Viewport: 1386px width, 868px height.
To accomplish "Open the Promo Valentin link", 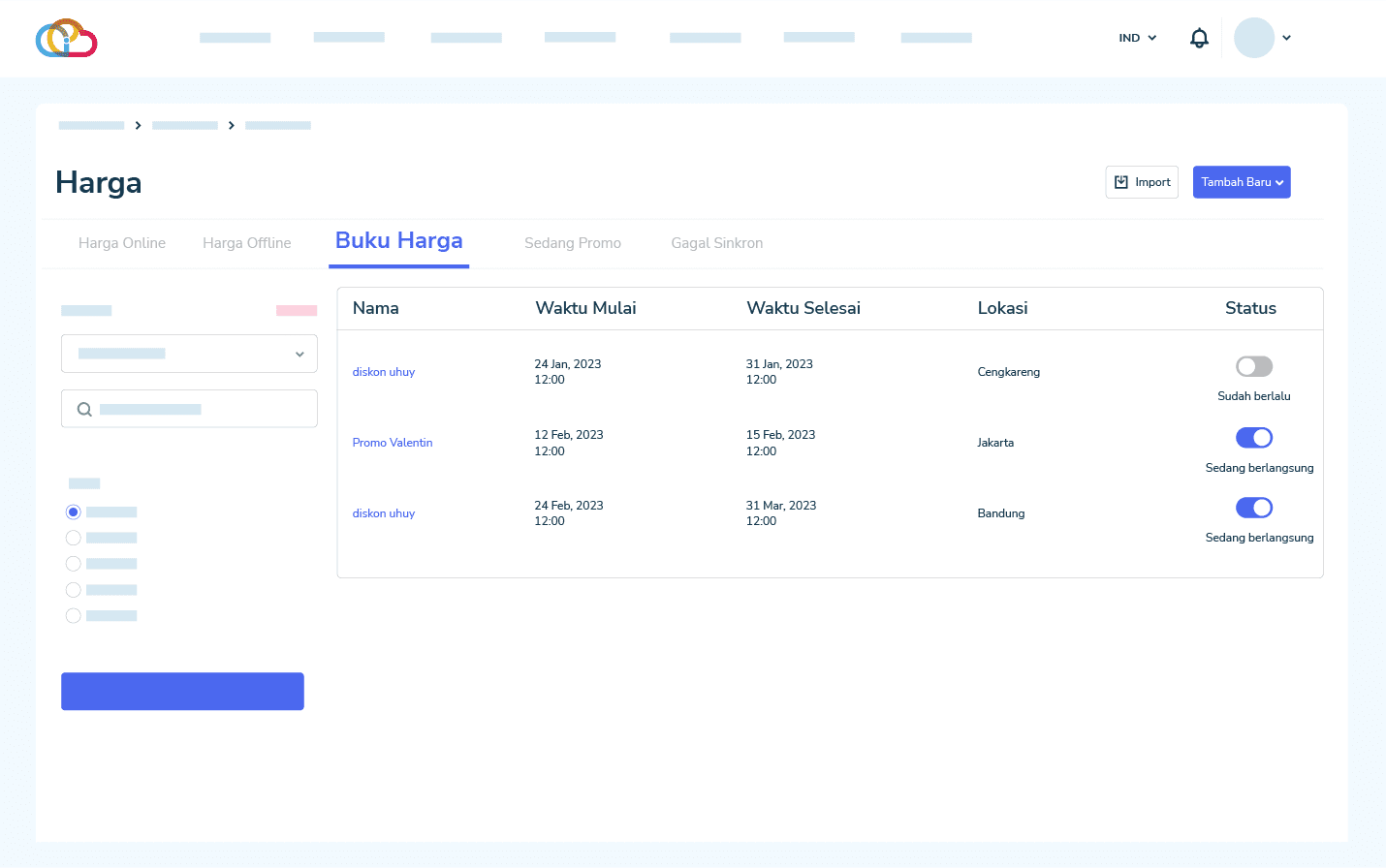I will 393,443.
